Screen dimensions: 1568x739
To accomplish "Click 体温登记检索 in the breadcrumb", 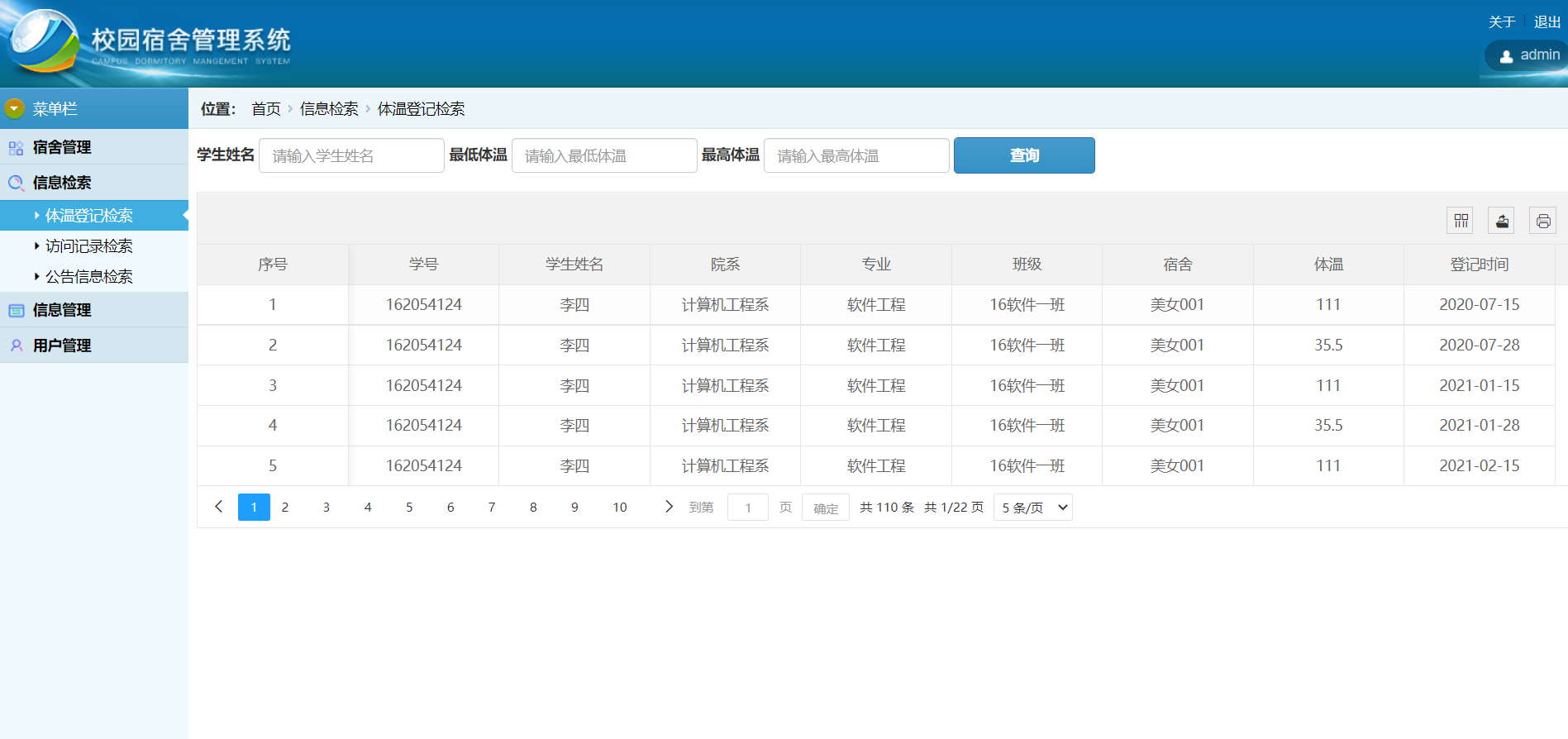I will pos(421,109).
